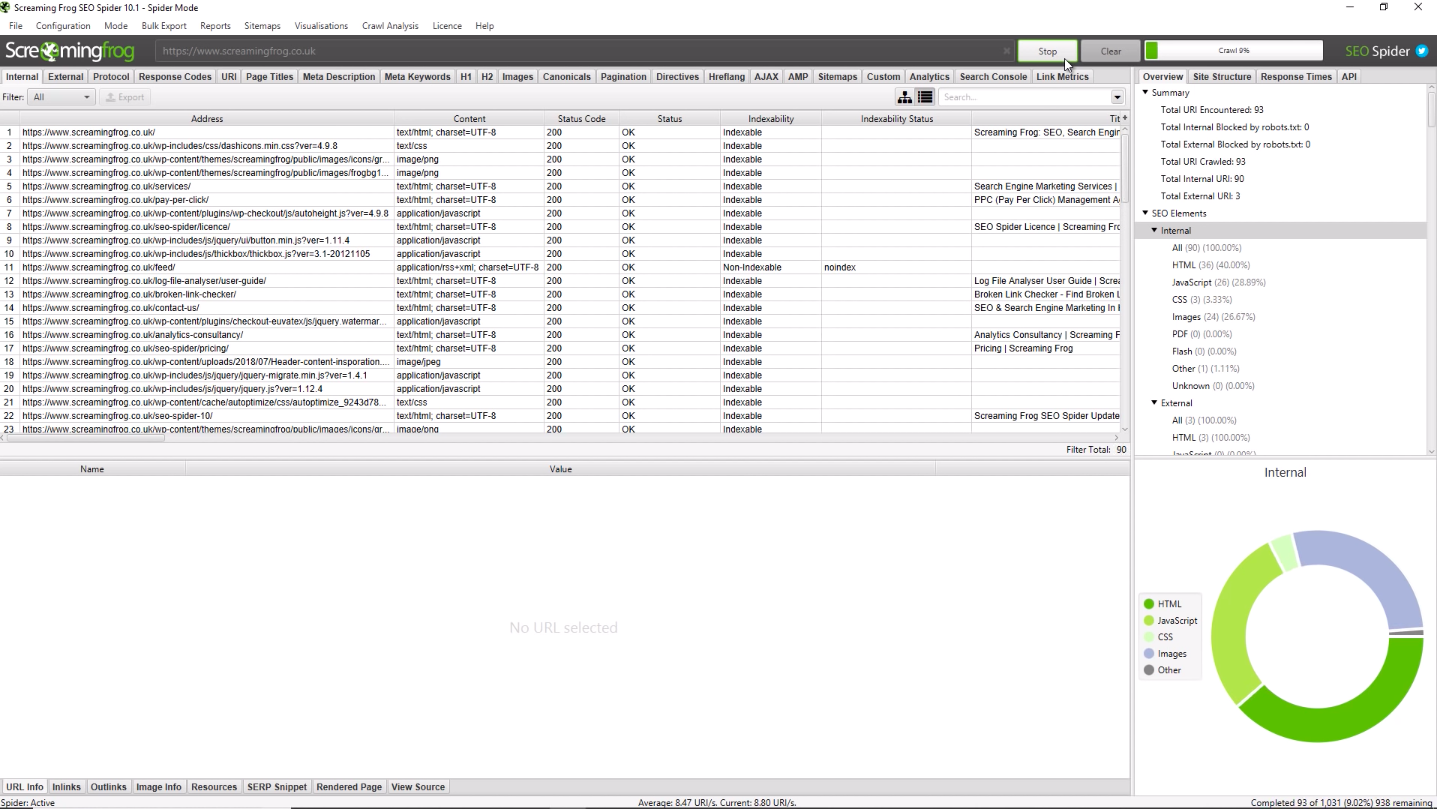Screen dimensions: 1437x809
Task: Click the Export upload icon button
Action: pos(125,97)
